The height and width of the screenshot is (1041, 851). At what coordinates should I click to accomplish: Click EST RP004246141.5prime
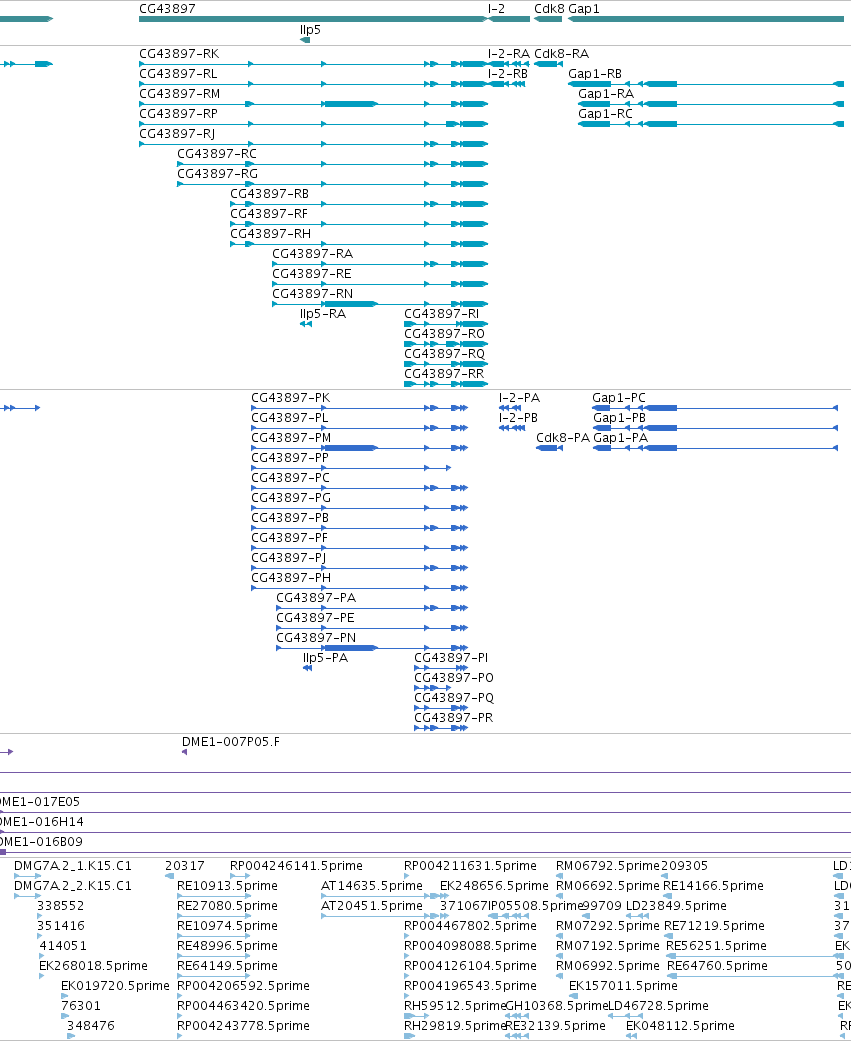(296, 866)
